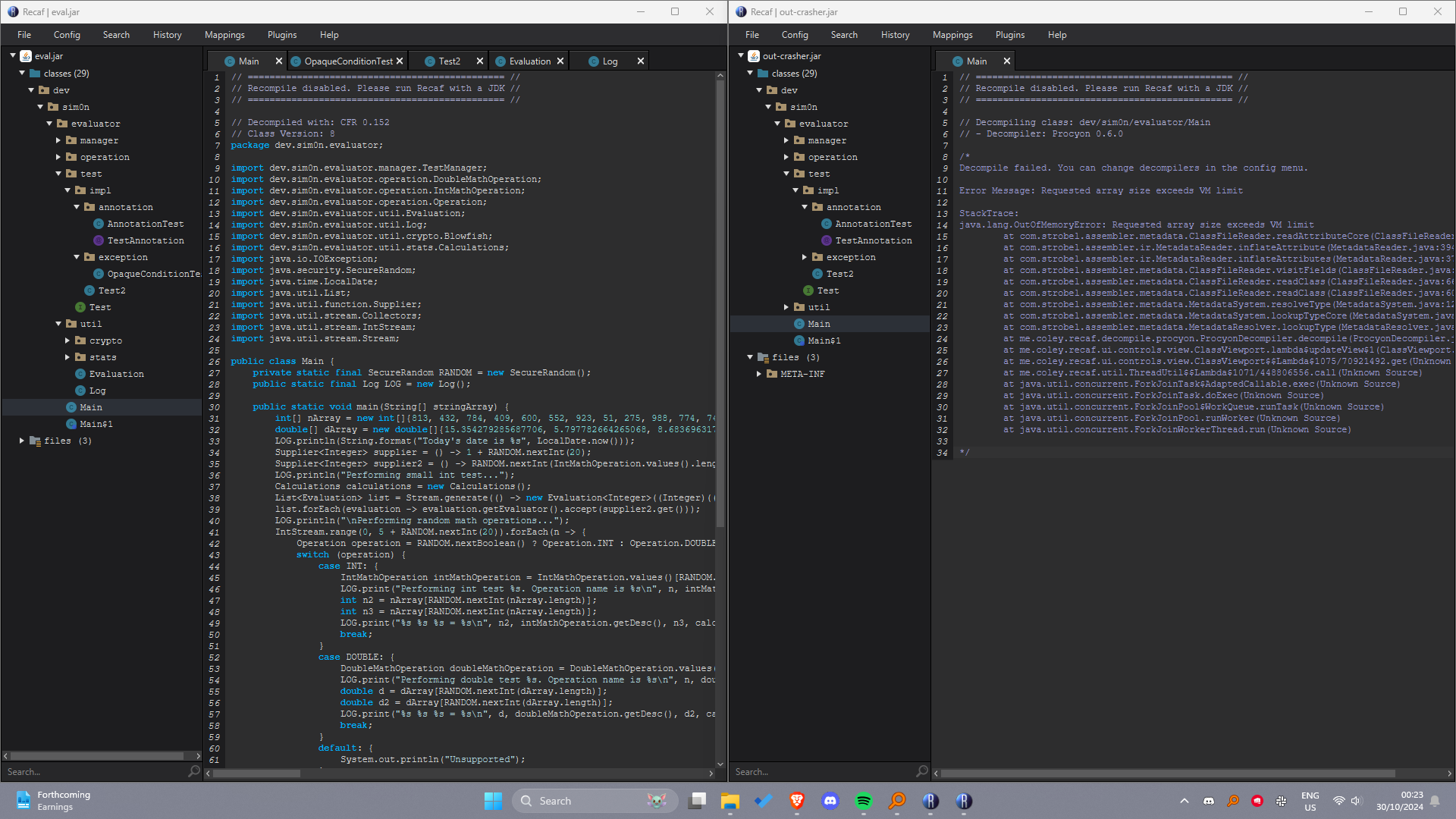
Task: Open clock and date in system tray
Action: [x=1400, y=801]
